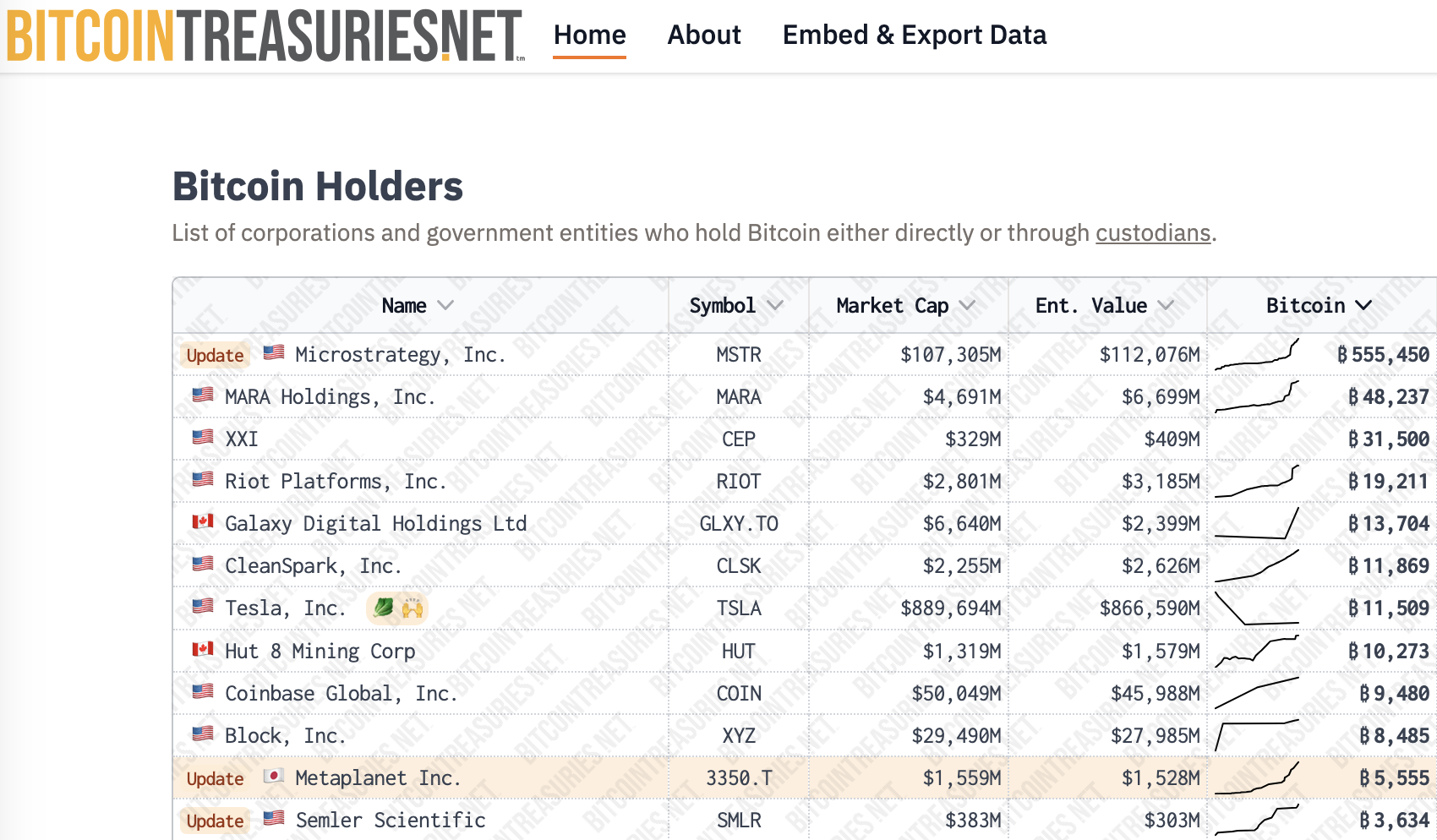
Task: Click the BitcoinTreasuries.net logo
Action: [264, 35]
